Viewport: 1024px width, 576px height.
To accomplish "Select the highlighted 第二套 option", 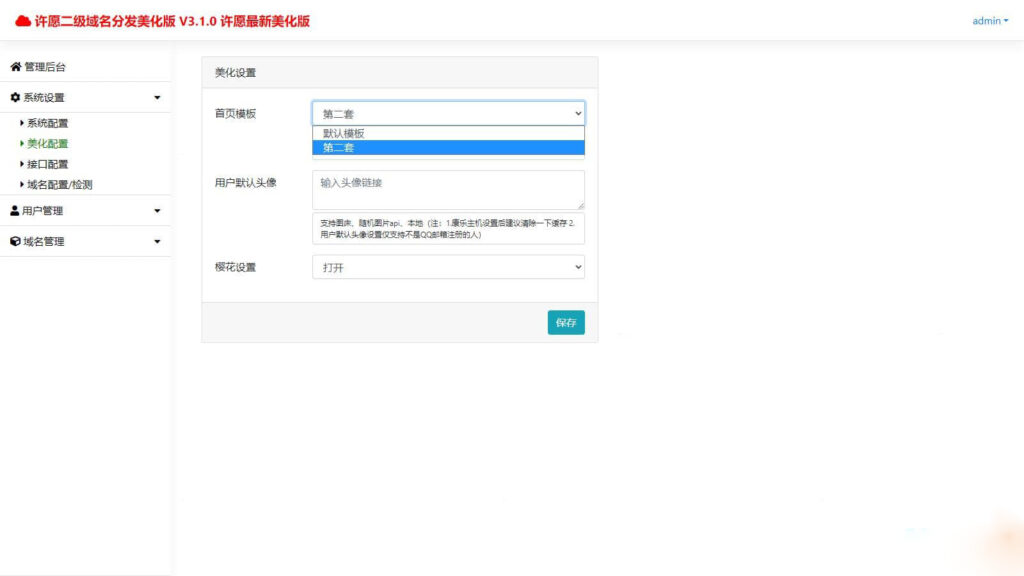I will click(x=446, y=146).
